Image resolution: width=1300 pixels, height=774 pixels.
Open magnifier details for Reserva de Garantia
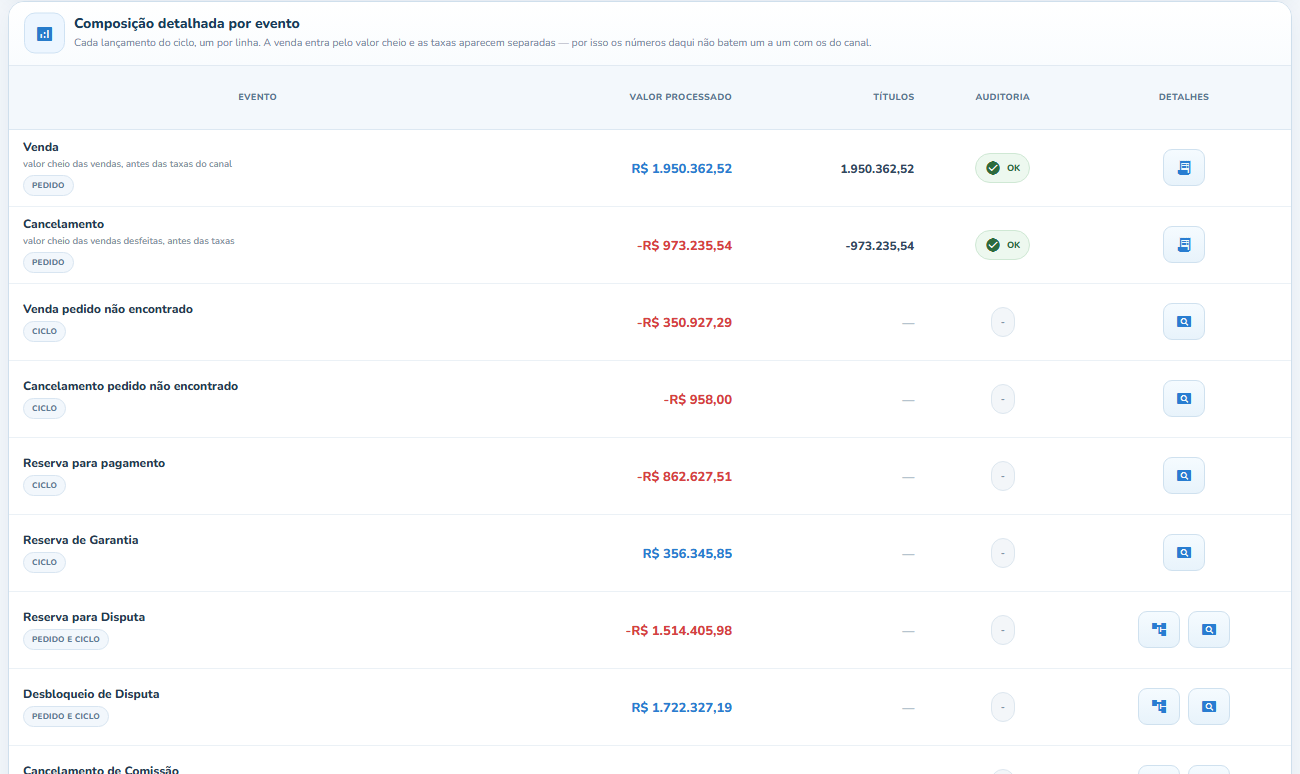pos(1183,553)
